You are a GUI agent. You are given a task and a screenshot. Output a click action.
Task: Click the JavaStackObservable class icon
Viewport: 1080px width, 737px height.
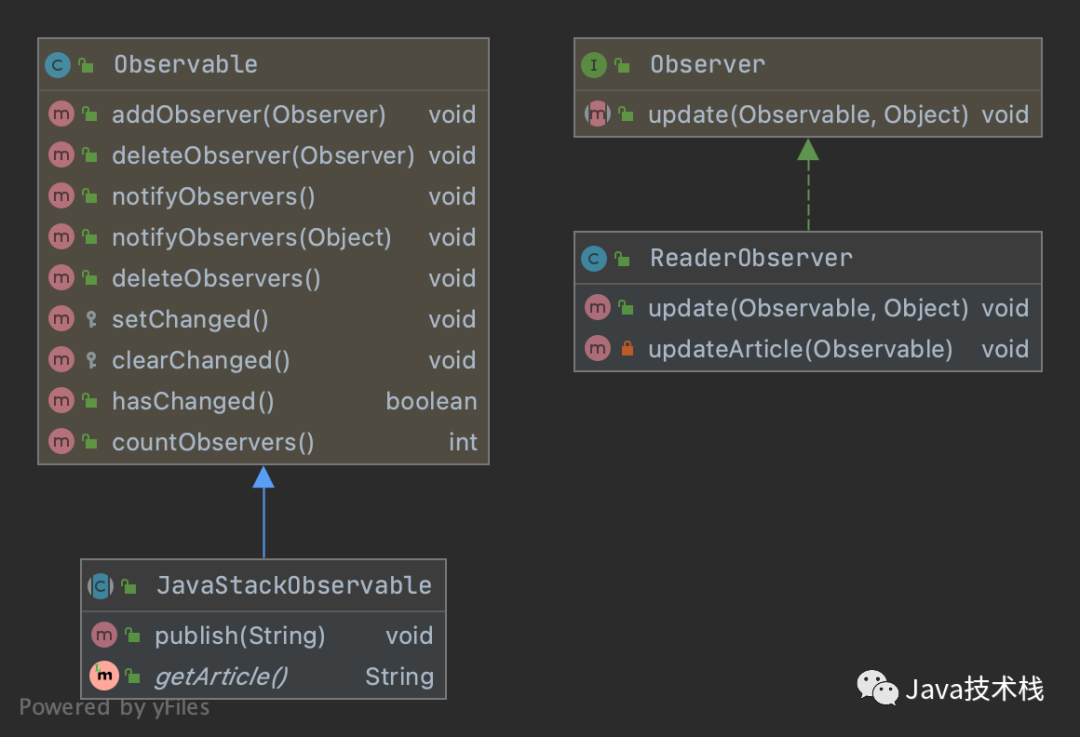click(x=101, y=586)
